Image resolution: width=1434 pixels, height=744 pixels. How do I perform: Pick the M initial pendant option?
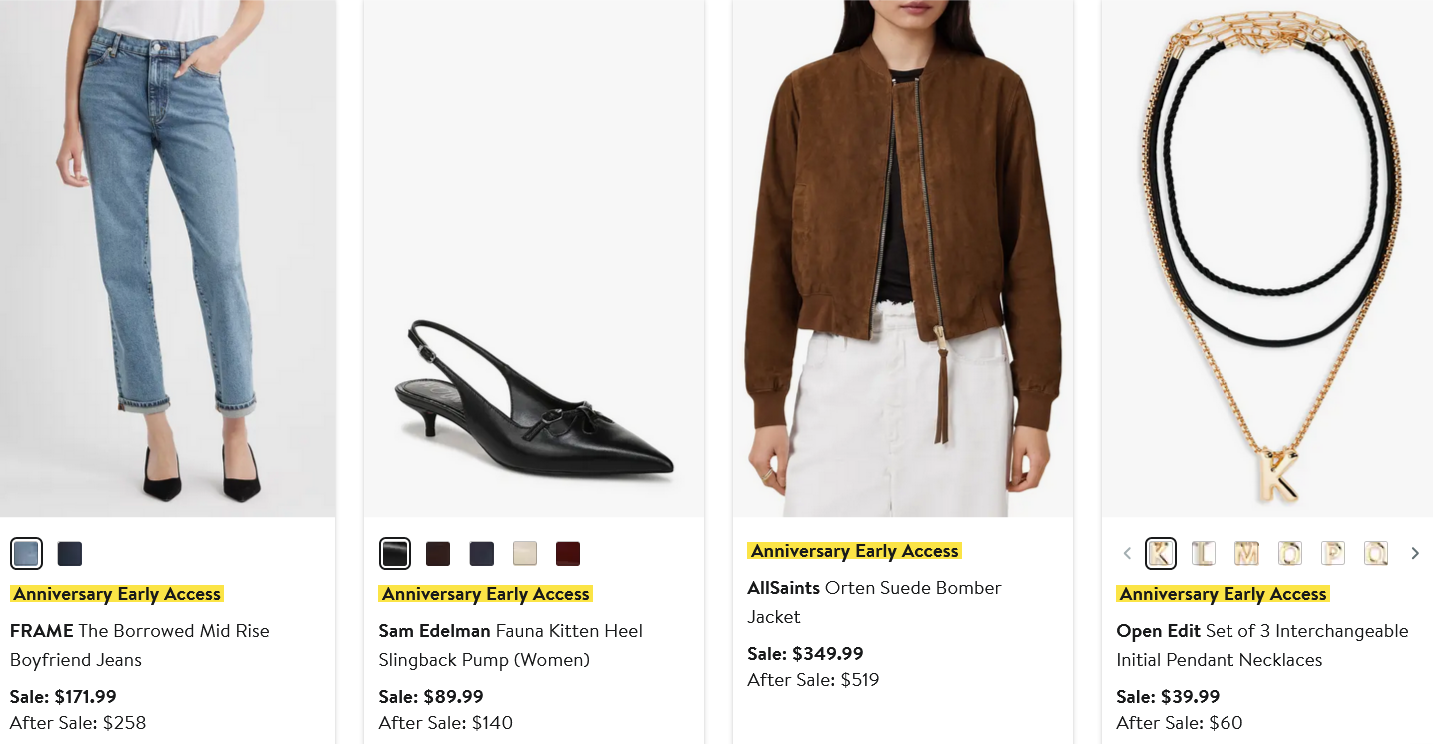[1247, 553]
